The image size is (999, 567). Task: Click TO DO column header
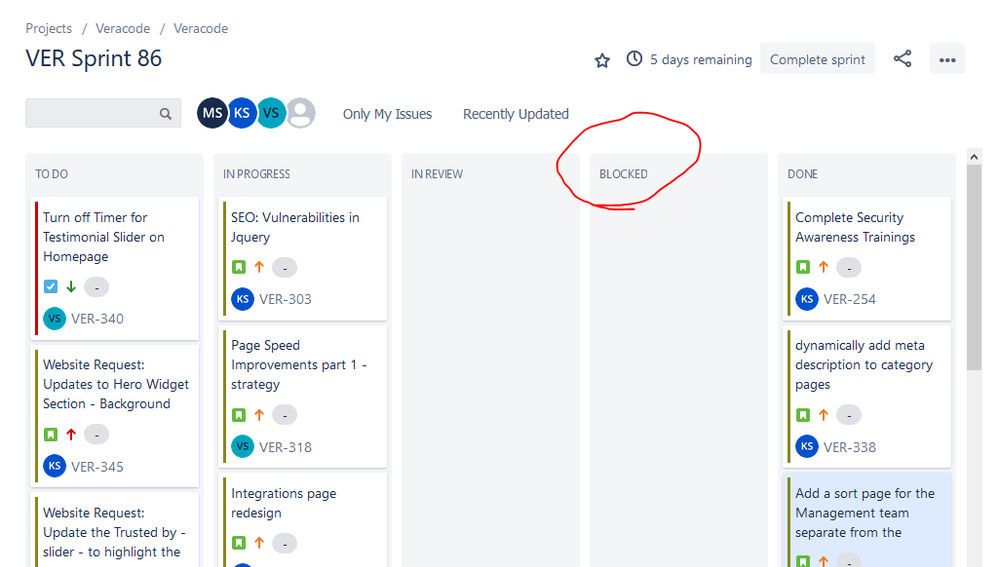[52, 174]
